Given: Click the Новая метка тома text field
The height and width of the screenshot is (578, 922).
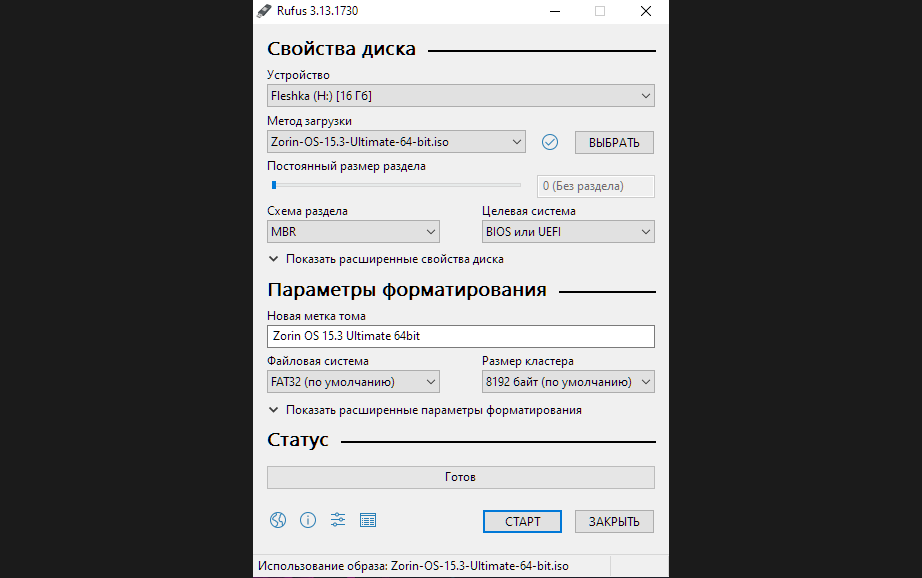Looking at the screenshot, I should [x=460, y=336].
